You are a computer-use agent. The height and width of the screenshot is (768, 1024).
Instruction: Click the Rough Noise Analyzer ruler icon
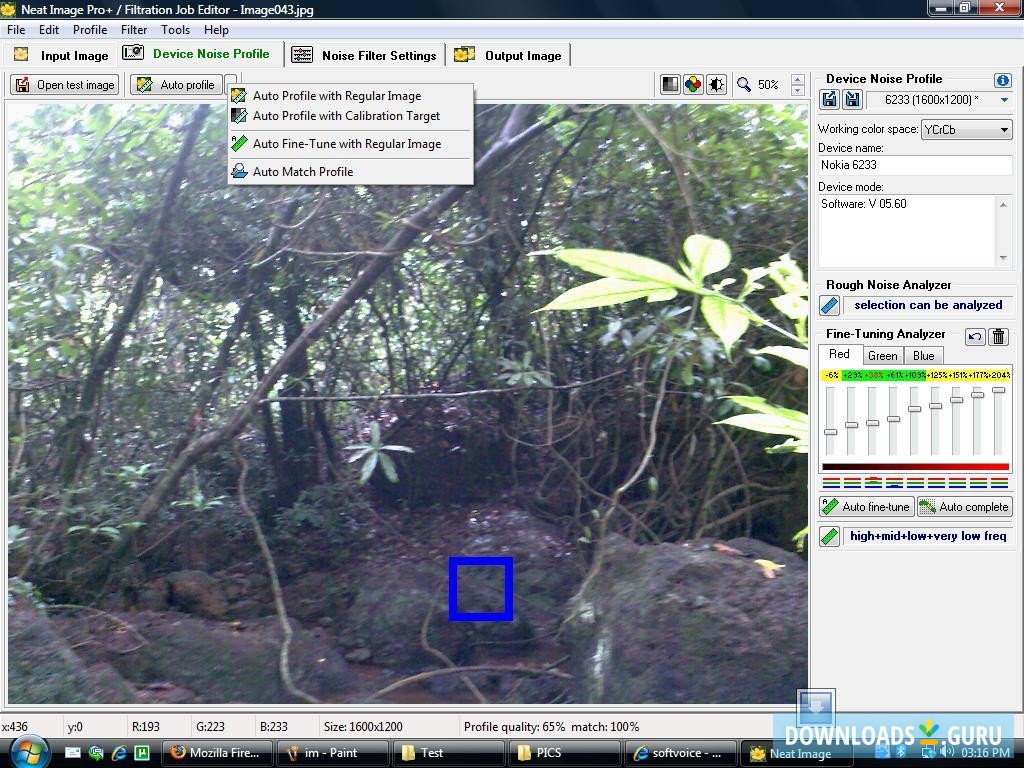(x=829, y=305)
